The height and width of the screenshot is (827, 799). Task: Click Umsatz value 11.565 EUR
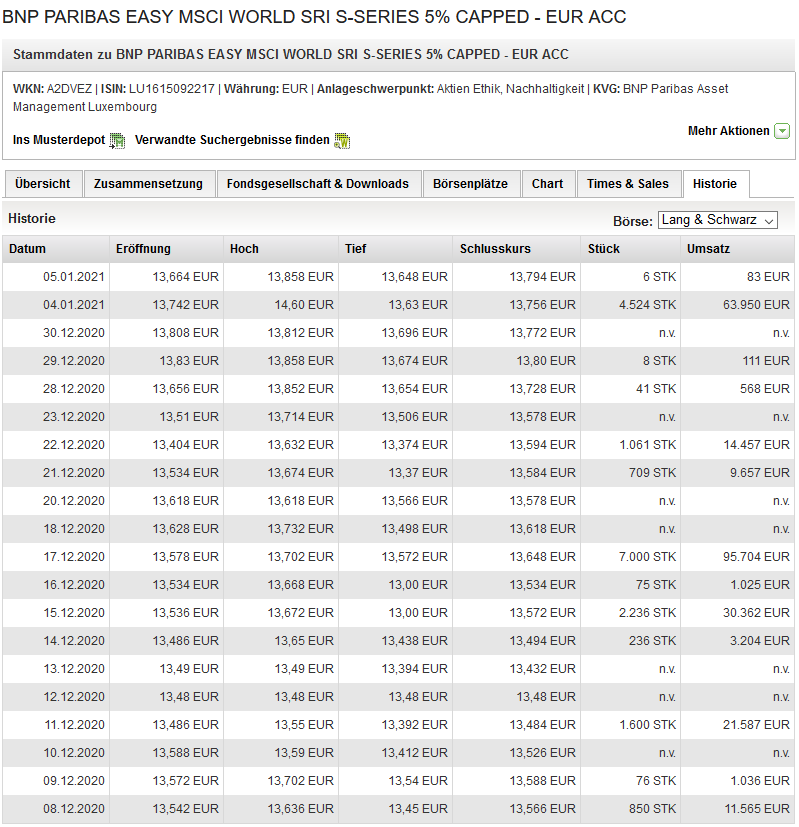757,809
